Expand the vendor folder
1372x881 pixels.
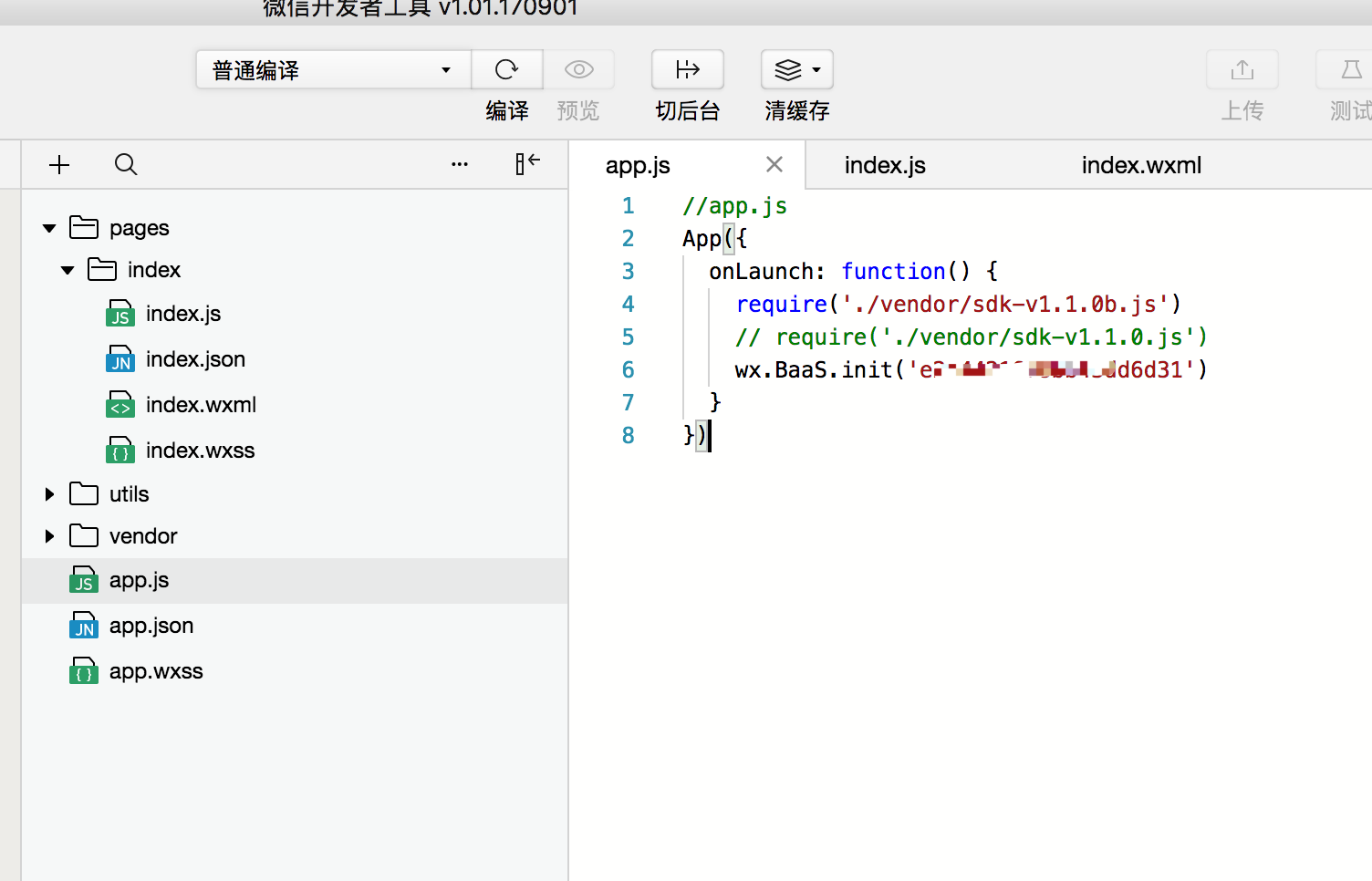pos(49,536)
